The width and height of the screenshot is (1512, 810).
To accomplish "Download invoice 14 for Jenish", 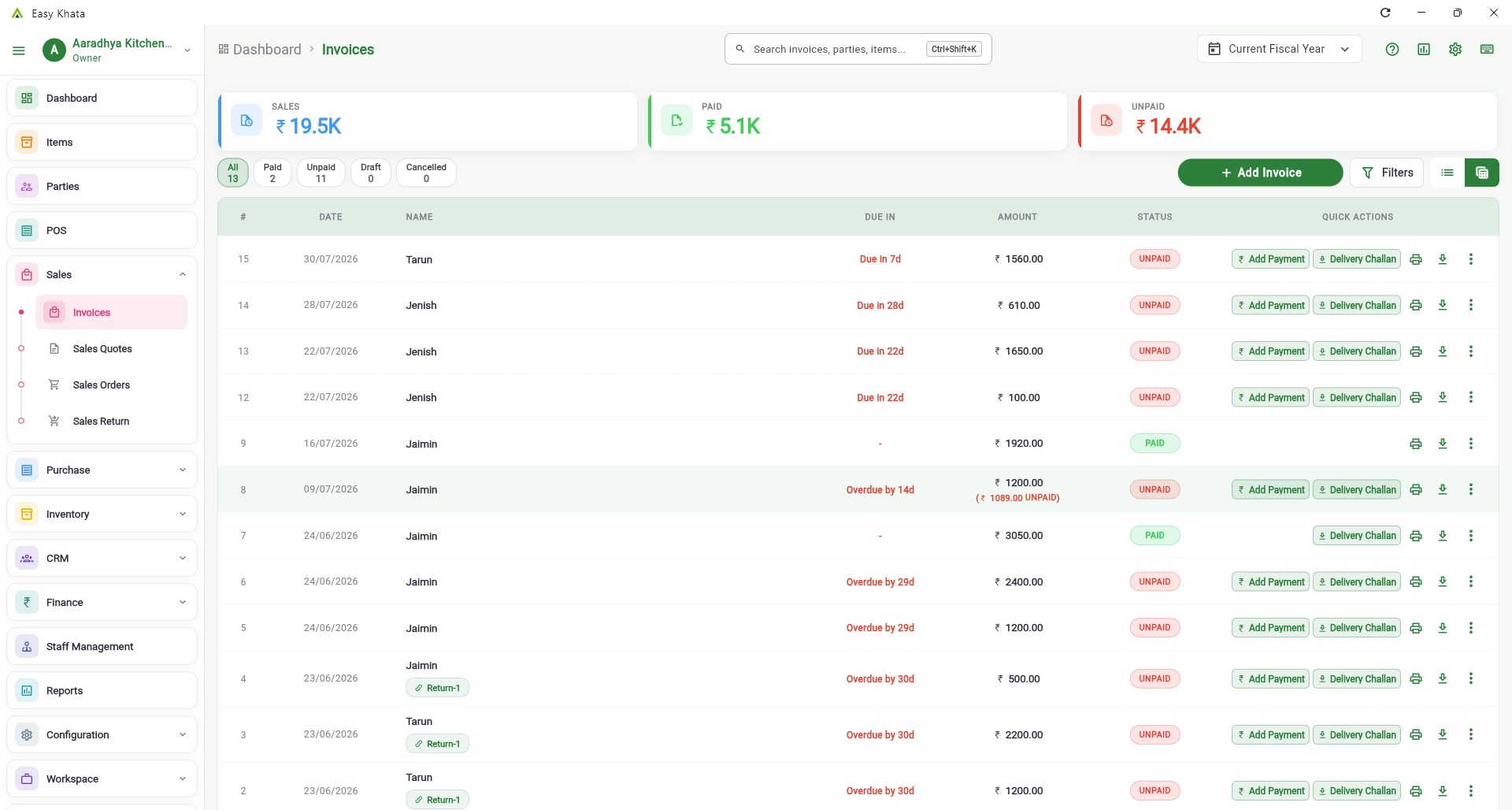I will click(x=1443, y=305).
